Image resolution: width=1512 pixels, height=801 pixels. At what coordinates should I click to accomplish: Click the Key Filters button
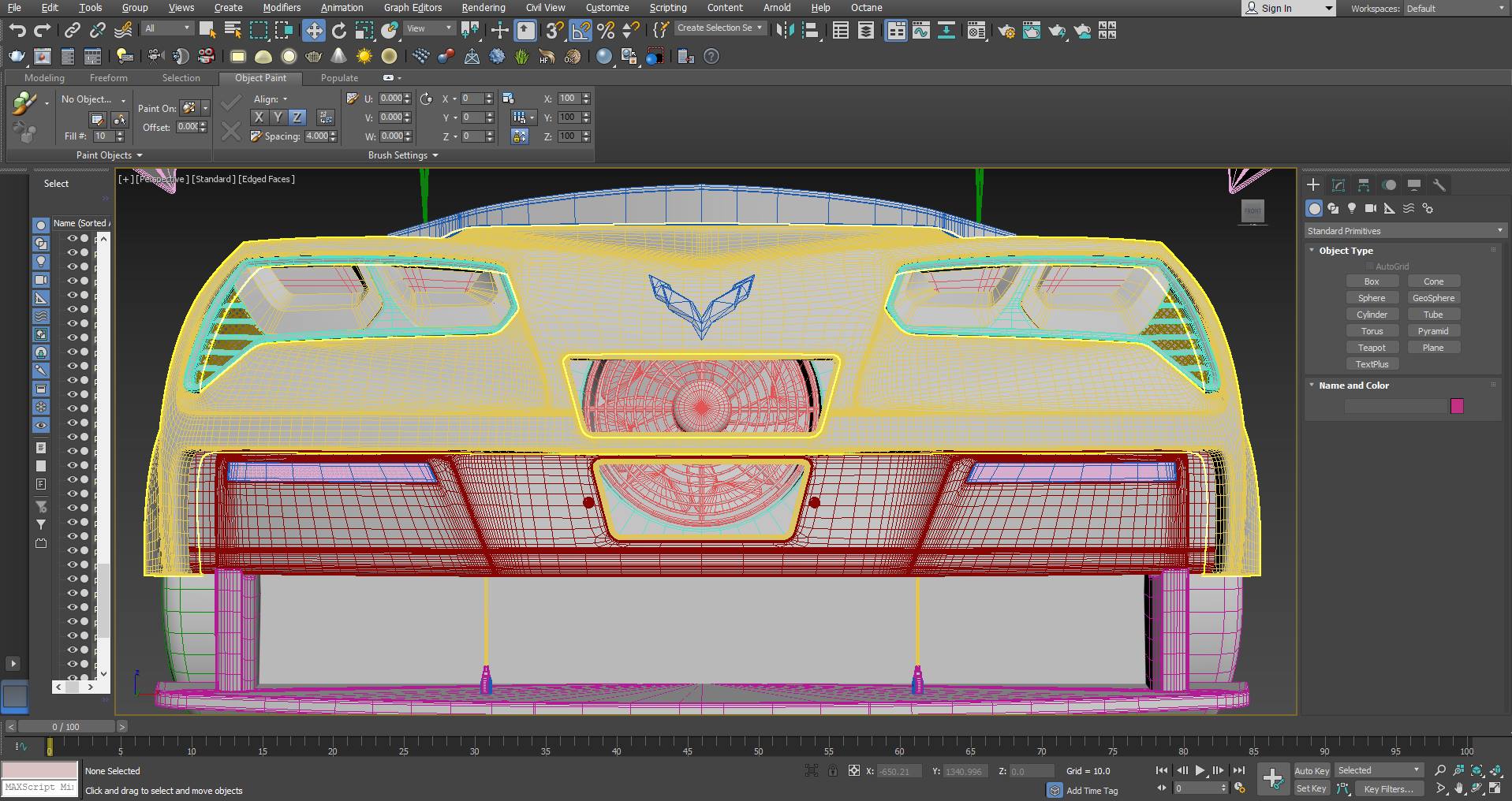(x=1388, y=788)
